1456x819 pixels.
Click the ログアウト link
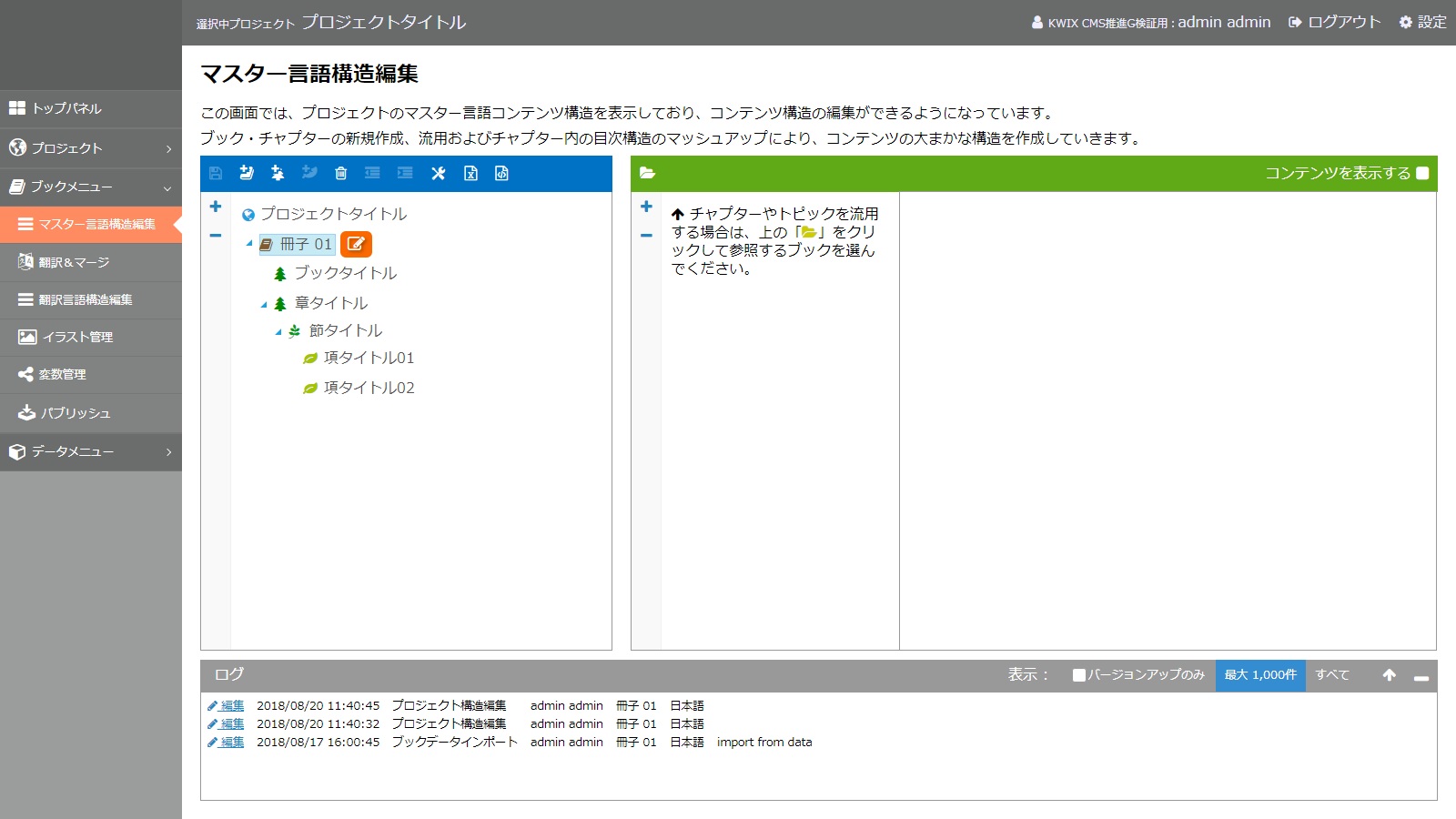(x=1335, y=22)
